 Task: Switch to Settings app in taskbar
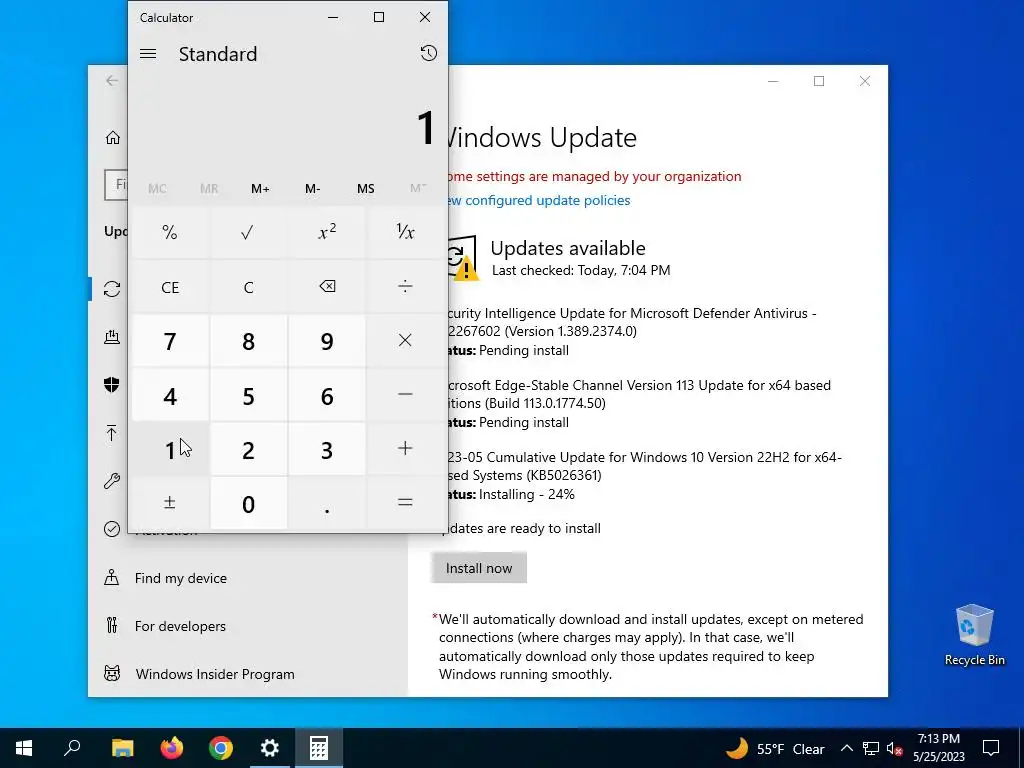coord(270,748)
